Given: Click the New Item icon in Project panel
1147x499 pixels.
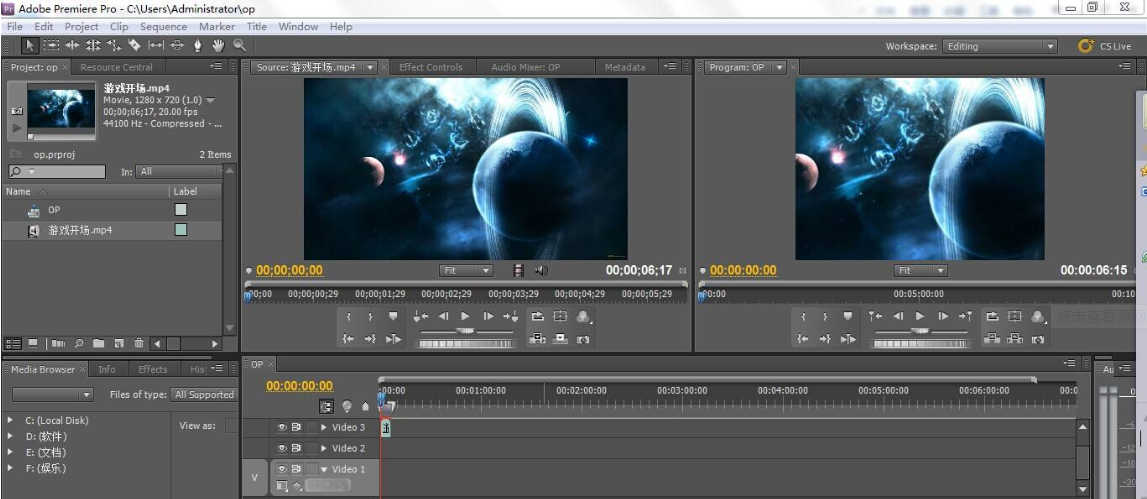Looking at the screenshot, I should click(119, 343).
